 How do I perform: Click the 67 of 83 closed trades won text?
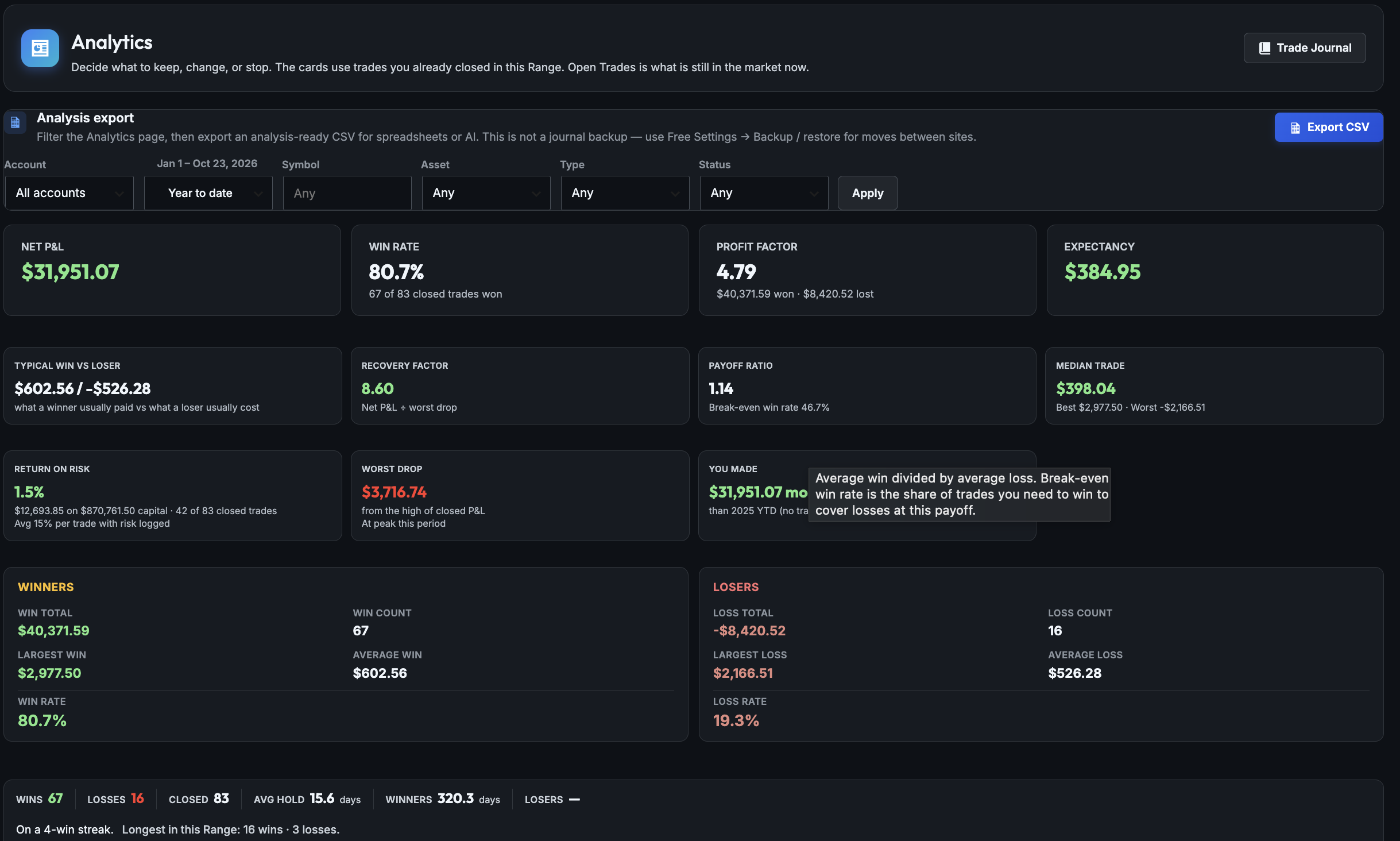435,294
